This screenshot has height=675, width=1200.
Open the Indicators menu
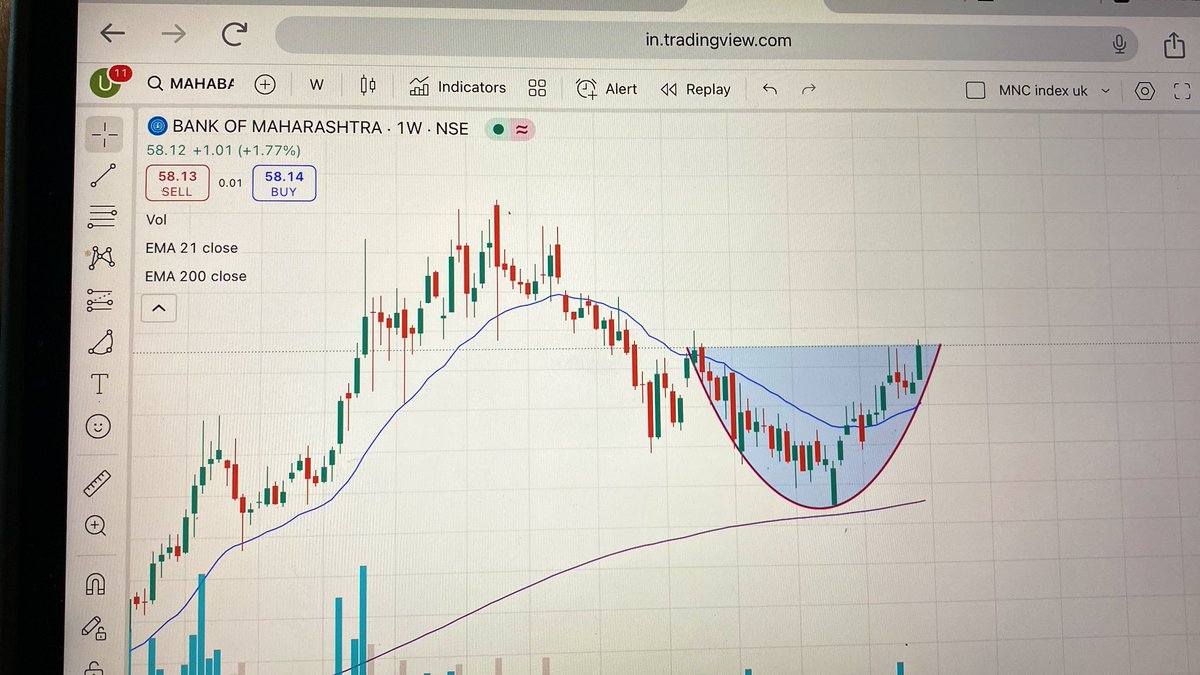point(458,87)
